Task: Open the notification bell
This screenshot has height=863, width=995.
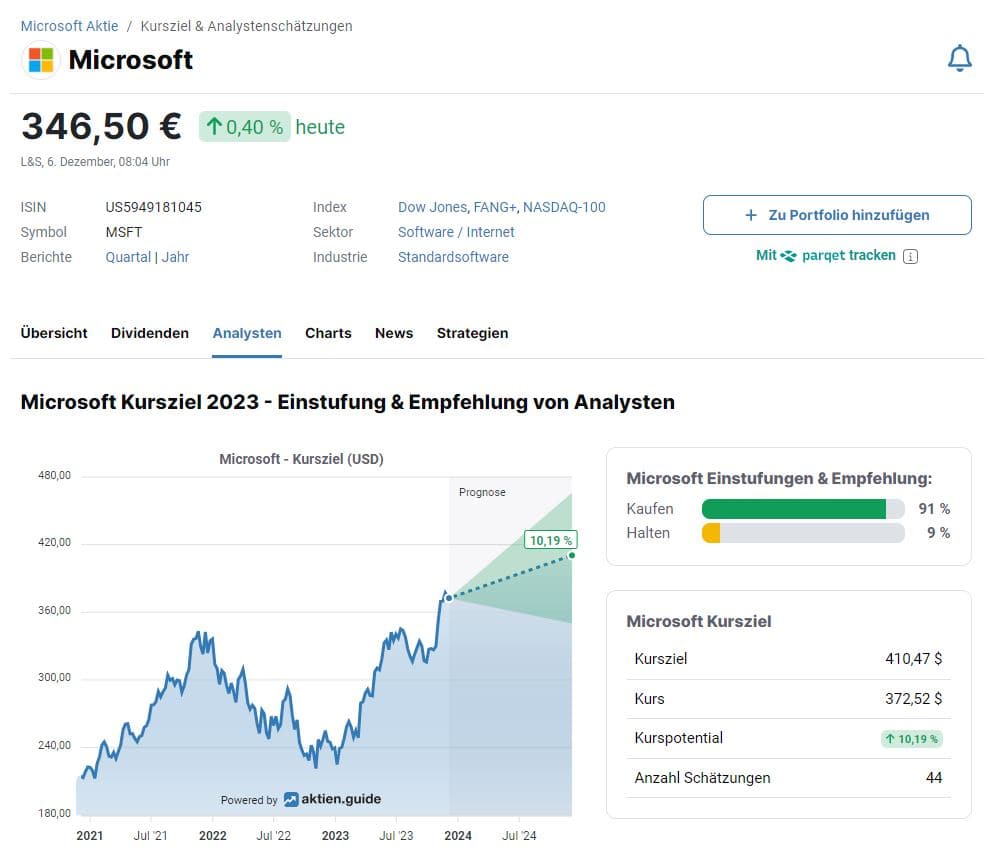Action: (959, 57)
